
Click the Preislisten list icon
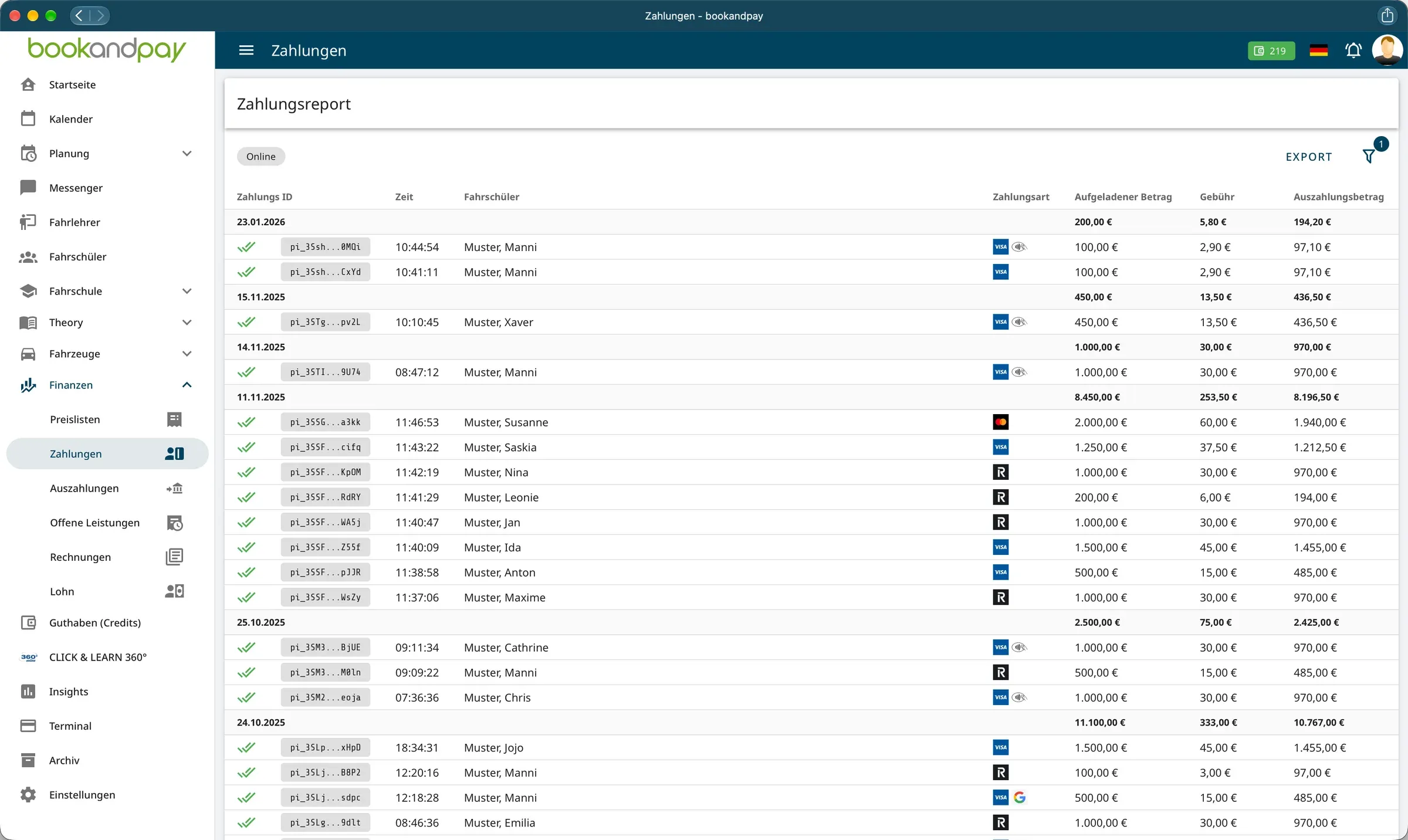[x=174, y=419]
